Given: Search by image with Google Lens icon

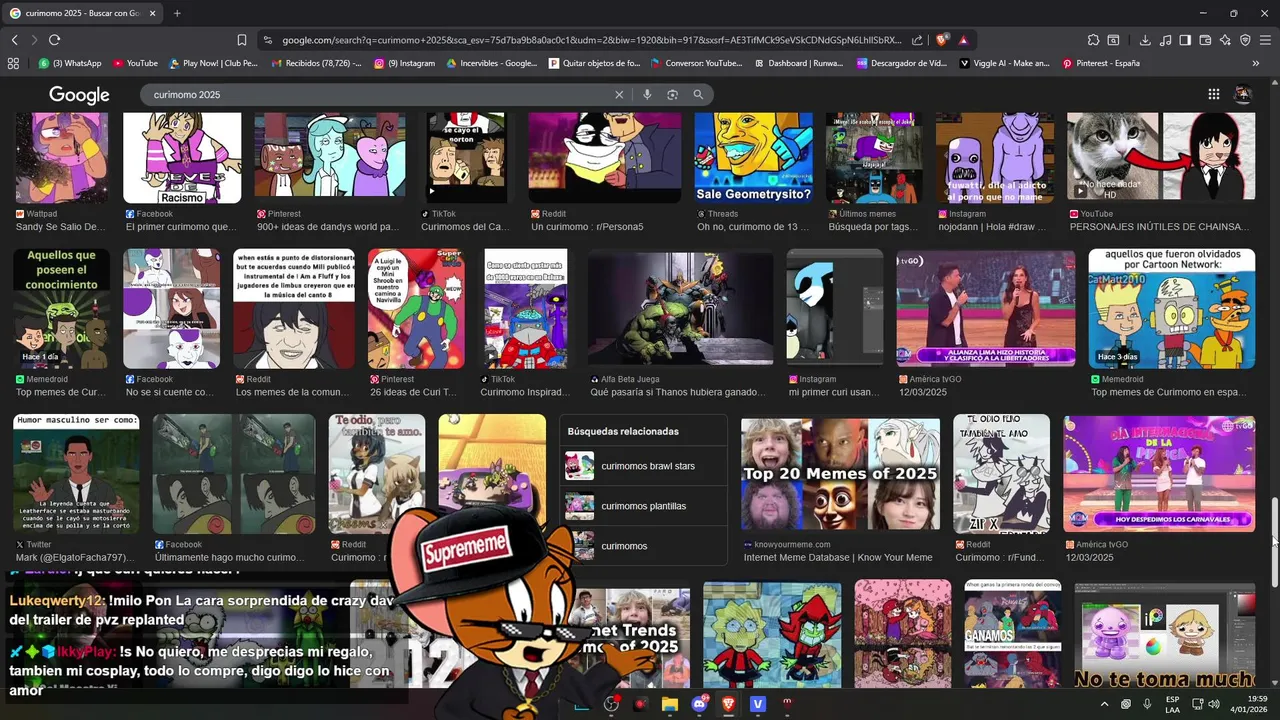Looking at the screenshot, I should [x=672, y=94].
